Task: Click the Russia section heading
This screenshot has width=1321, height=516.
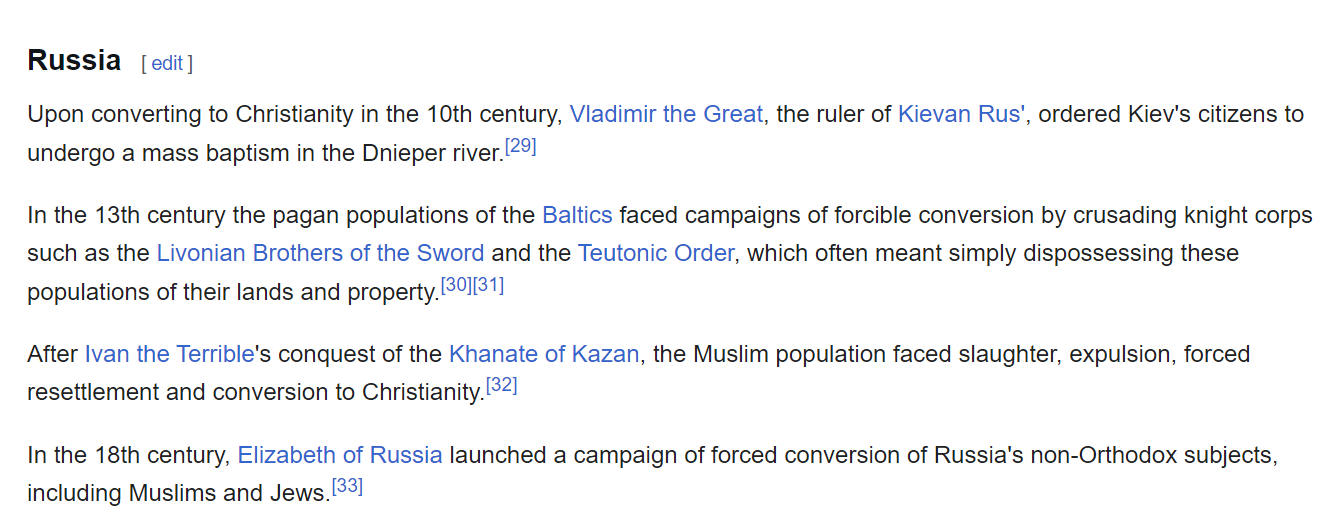Action: click(x=74, y=60)
